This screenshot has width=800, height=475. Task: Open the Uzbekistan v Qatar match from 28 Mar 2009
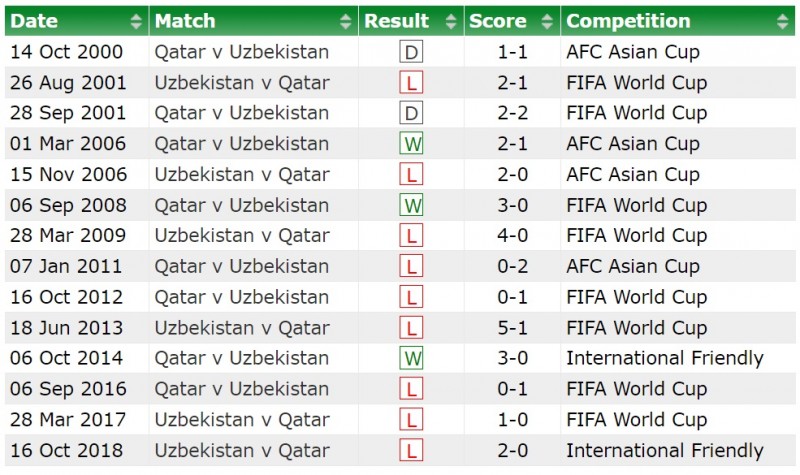(241, 236)
